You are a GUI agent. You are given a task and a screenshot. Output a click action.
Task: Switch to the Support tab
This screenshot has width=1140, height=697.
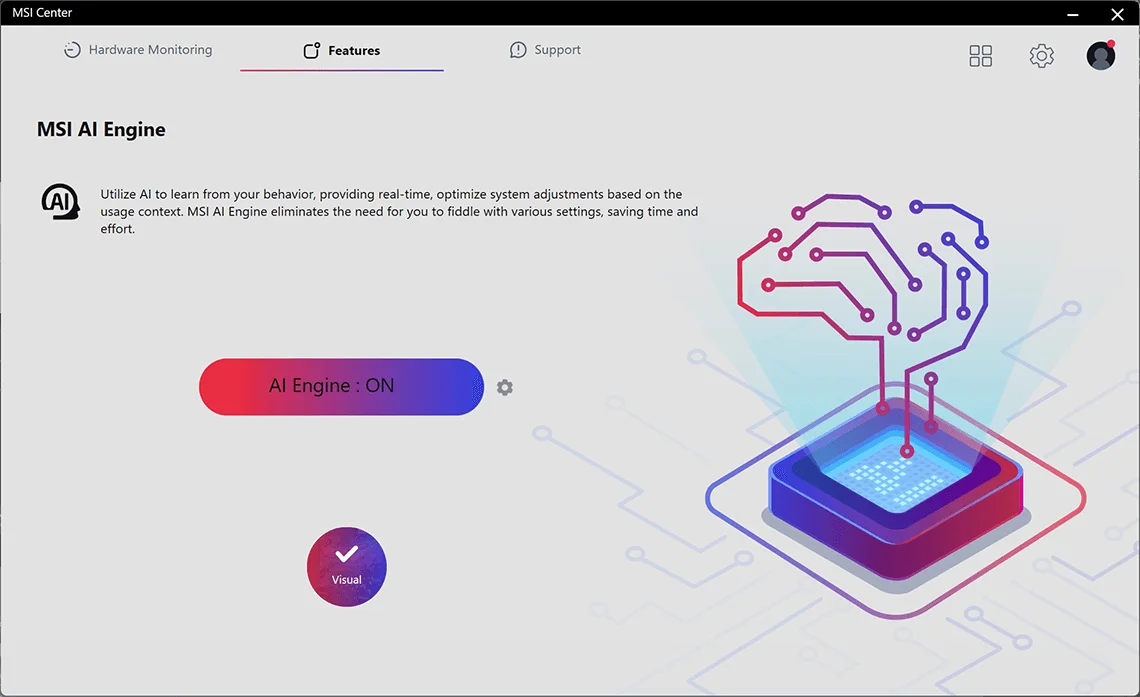(x=545, y=50)
